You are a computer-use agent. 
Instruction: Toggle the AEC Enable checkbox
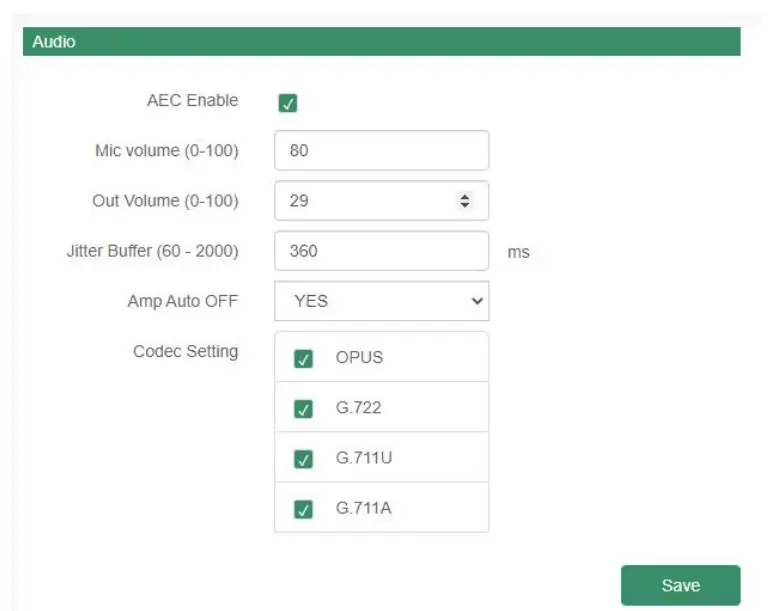288,103
